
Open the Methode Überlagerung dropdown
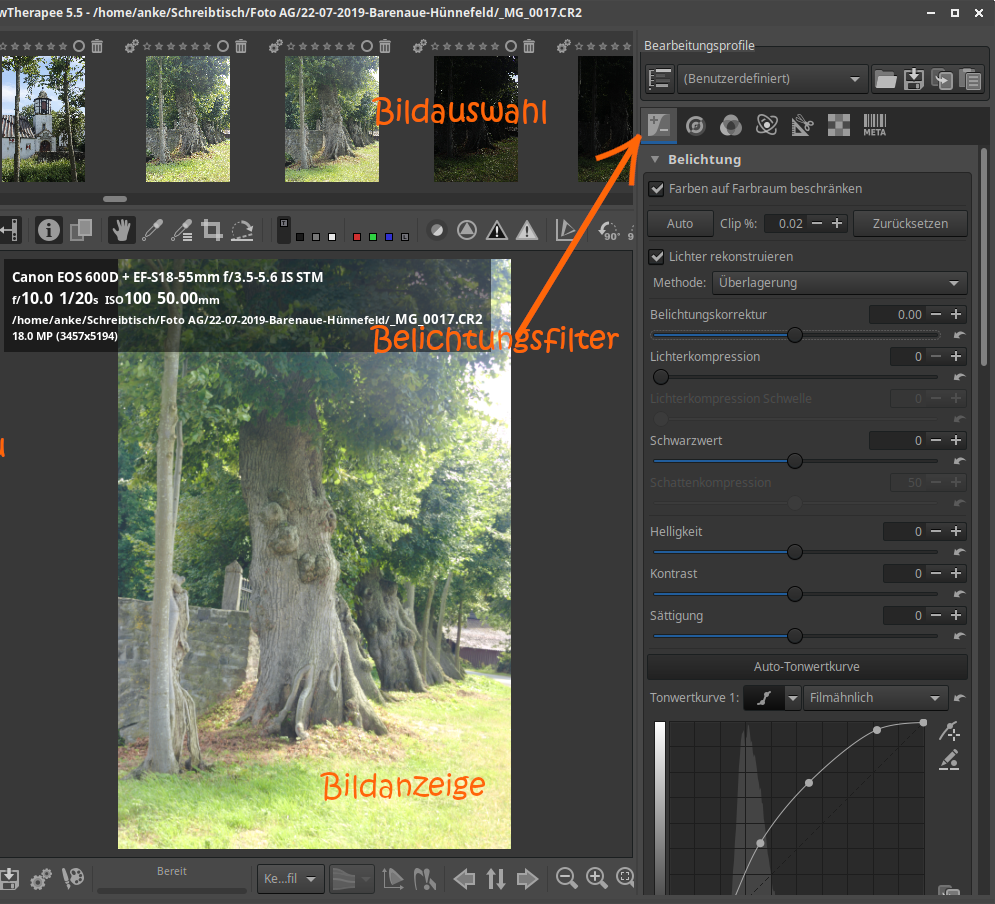(839, 283)
